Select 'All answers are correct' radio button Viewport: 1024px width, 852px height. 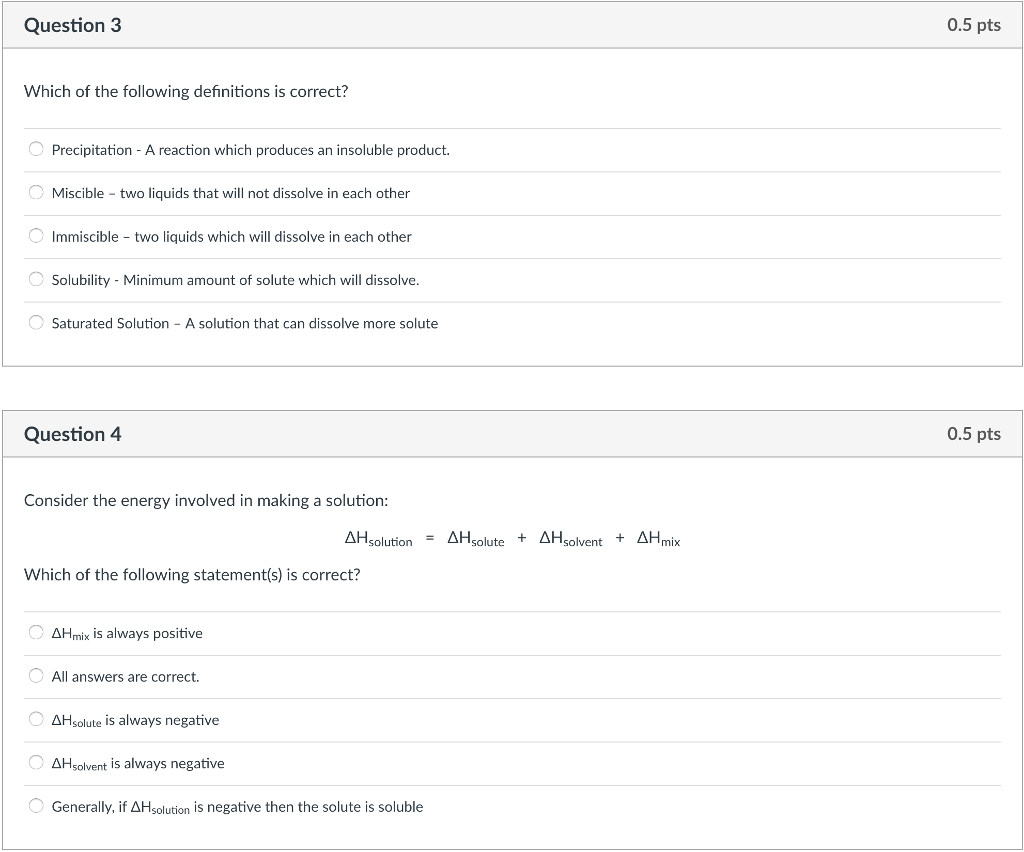[x=36, y=677]
